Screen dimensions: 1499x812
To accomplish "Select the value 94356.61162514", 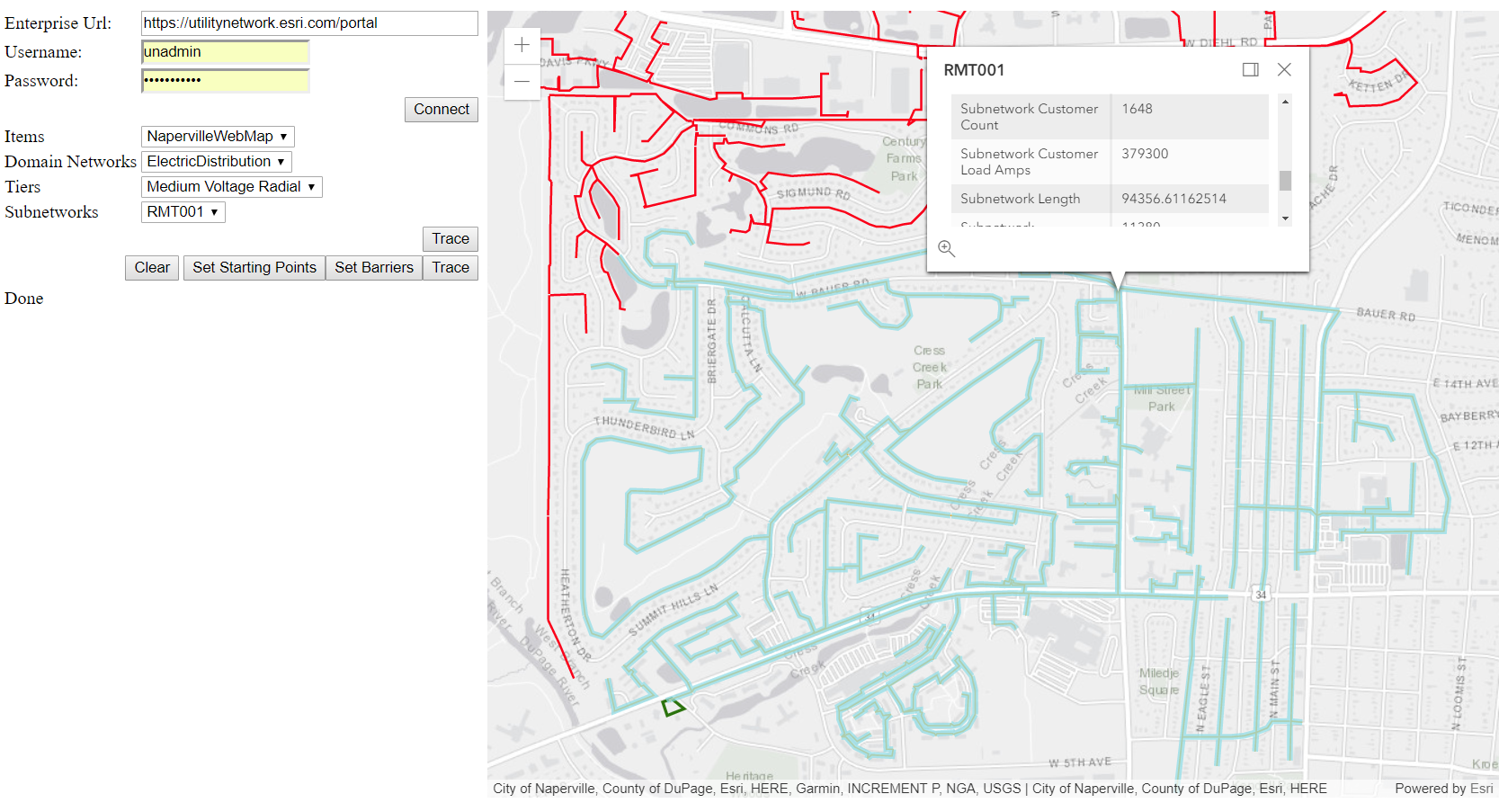I will (1173, 199).
